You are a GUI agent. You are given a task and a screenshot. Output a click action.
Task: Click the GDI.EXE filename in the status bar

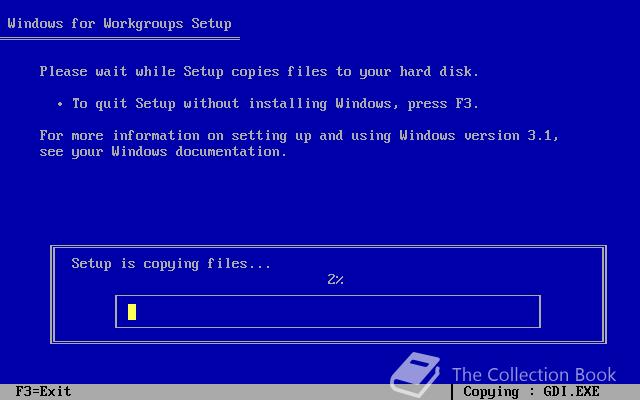(x=571, y=392)
